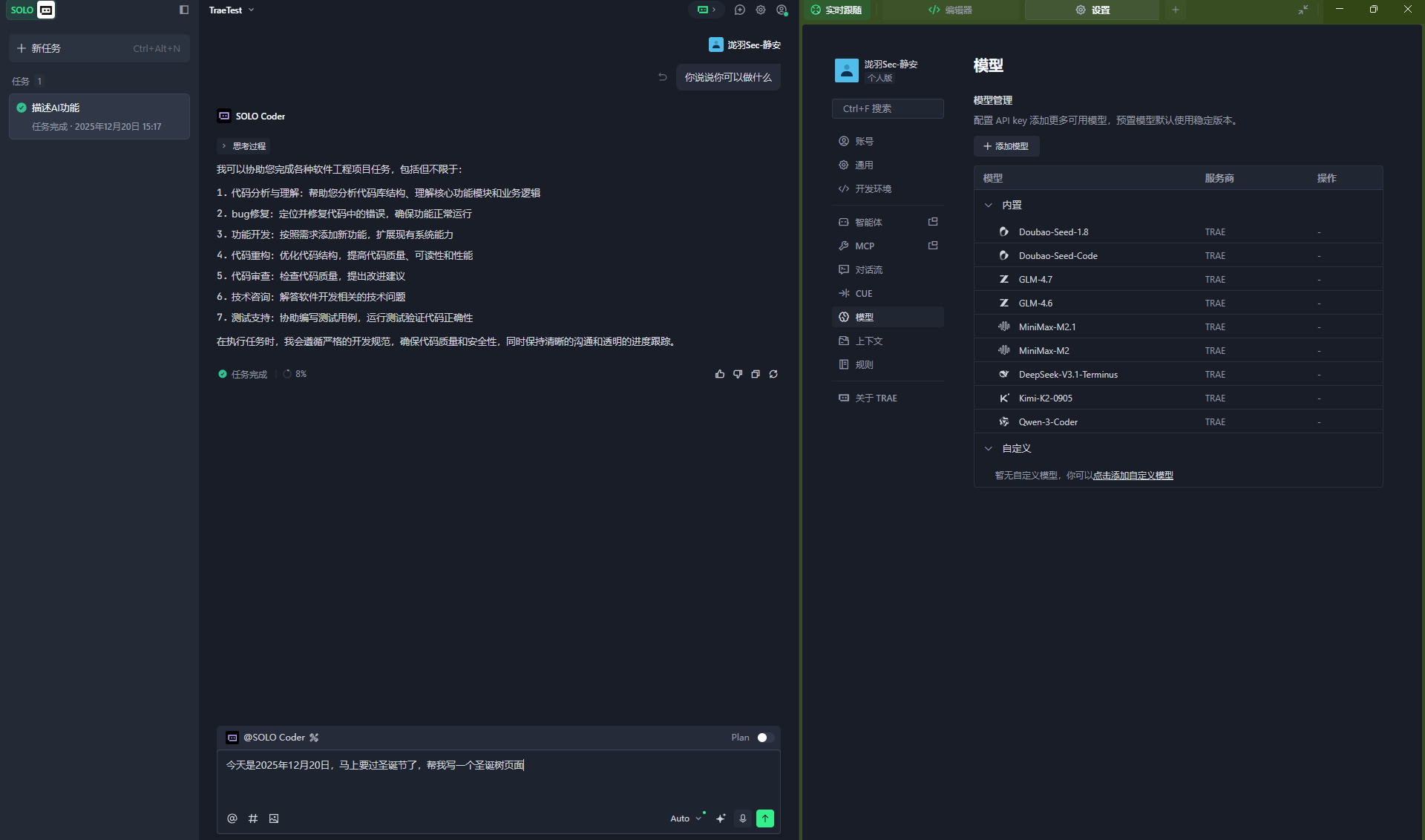Open the new chat icon in the header
Viewport: 1425px width, 840px height.
(740, 10)
